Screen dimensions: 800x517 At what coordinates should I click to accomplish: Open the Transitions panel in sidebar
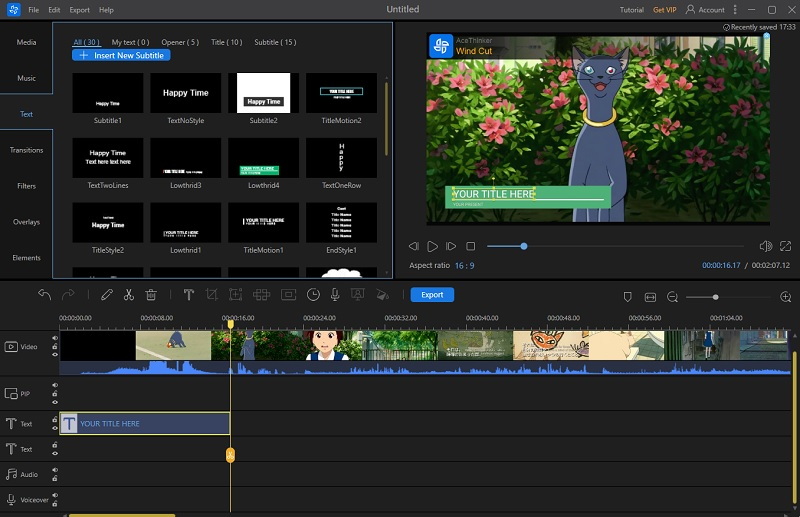pyautogui.click(x=26, y=150)
